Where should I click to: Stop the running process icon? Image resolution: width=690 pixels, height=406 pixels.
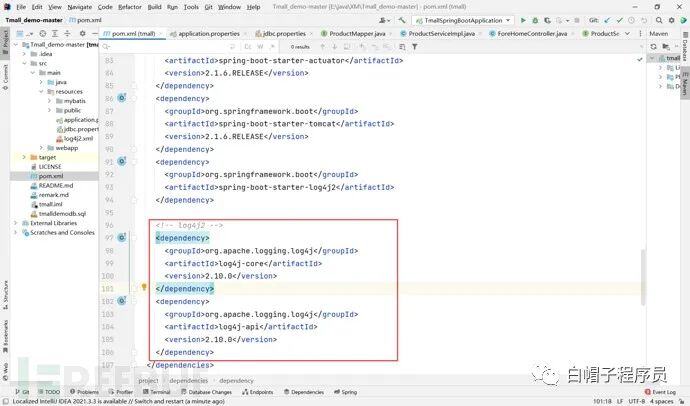tap(576, 20)
